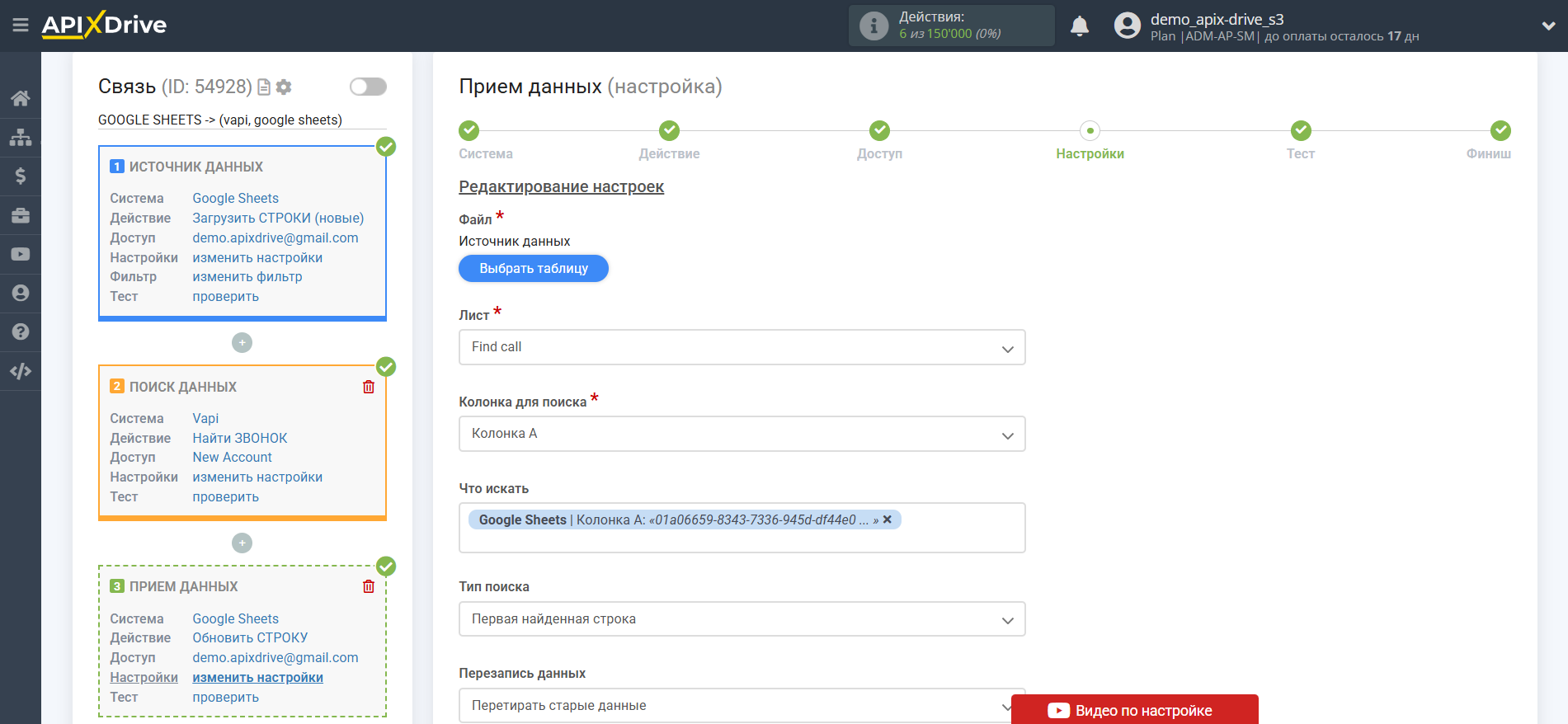This screenshot has height=724, width=1568.
Task: Click the Выбрать таблицу button
Action: tap(534, 268)
